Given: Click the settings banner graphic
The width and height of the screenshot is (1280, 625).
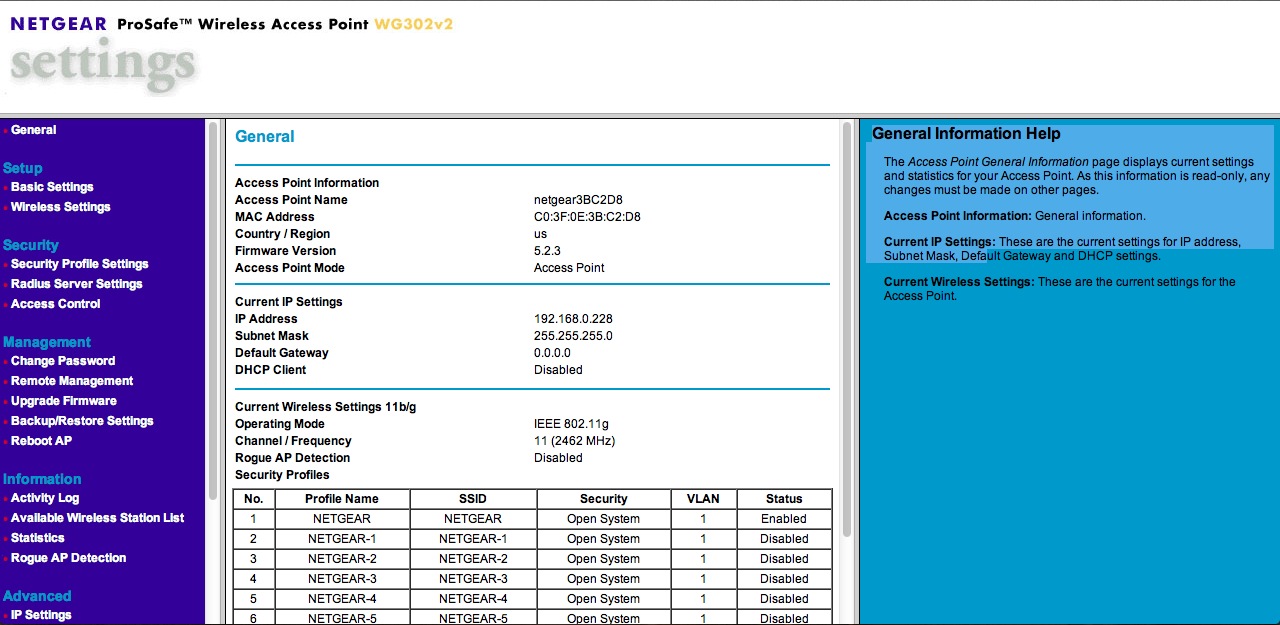Looking at the screenshot, I should point(103,65).
